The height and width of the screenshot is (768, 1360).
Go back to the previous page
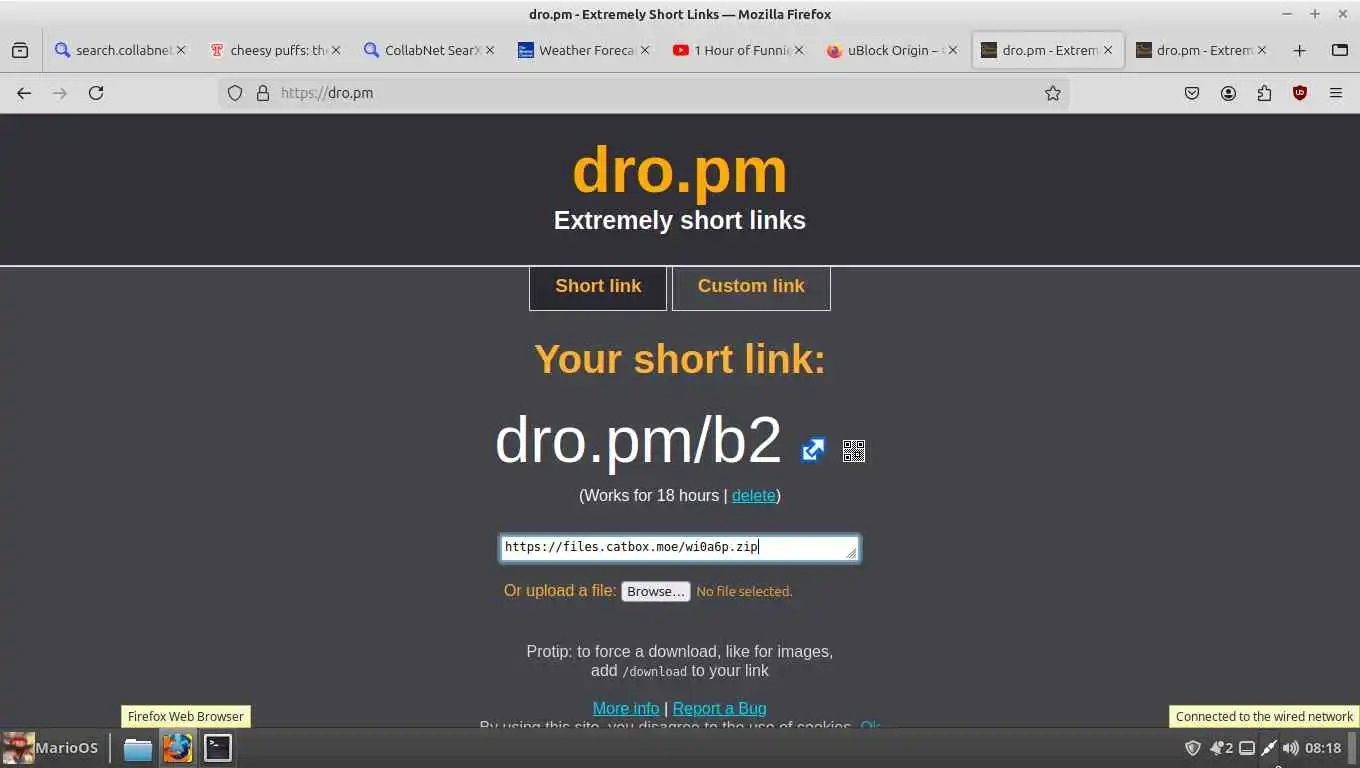pos(24,93)
